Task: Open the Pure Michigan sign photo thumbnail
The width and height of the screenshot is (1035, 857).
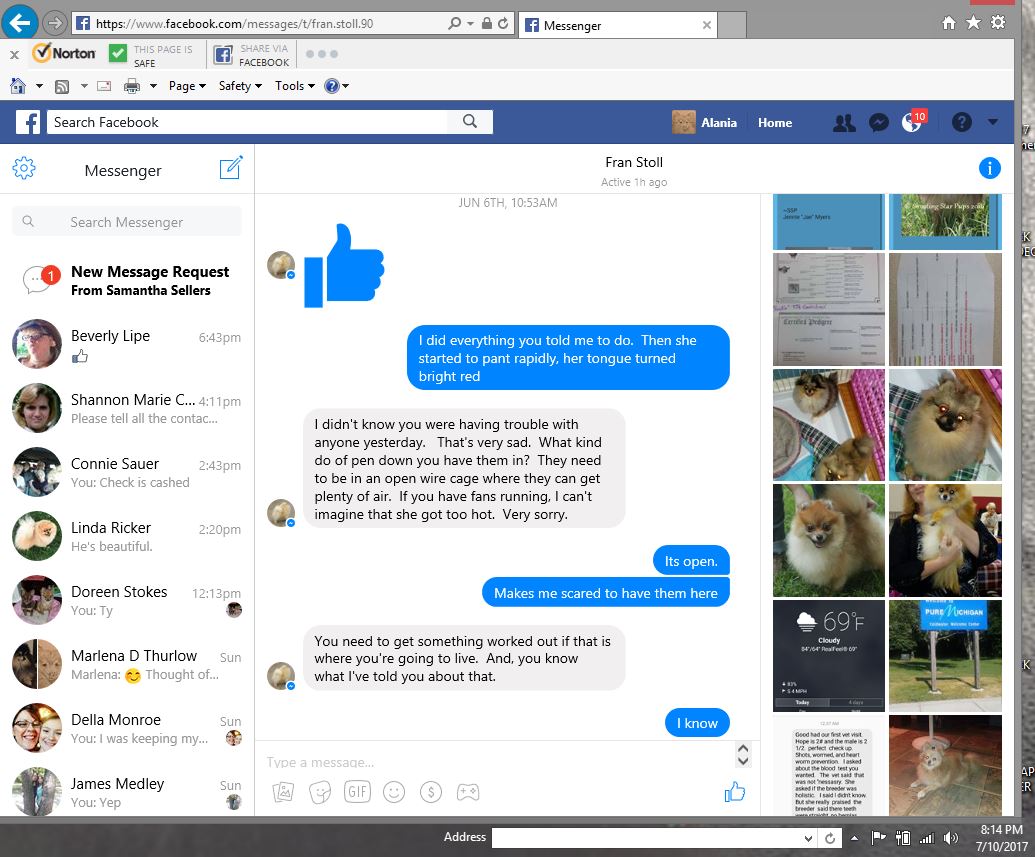Action: pyautogui.click(x=945, y=656)
